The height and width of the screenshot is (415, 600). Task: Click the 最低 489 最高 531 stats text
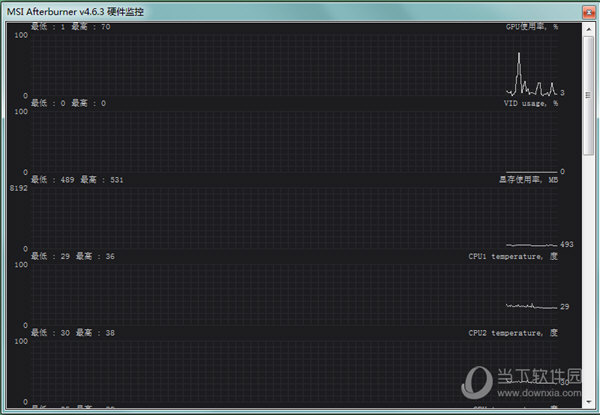pyautogui.click(x=77, y=180)
